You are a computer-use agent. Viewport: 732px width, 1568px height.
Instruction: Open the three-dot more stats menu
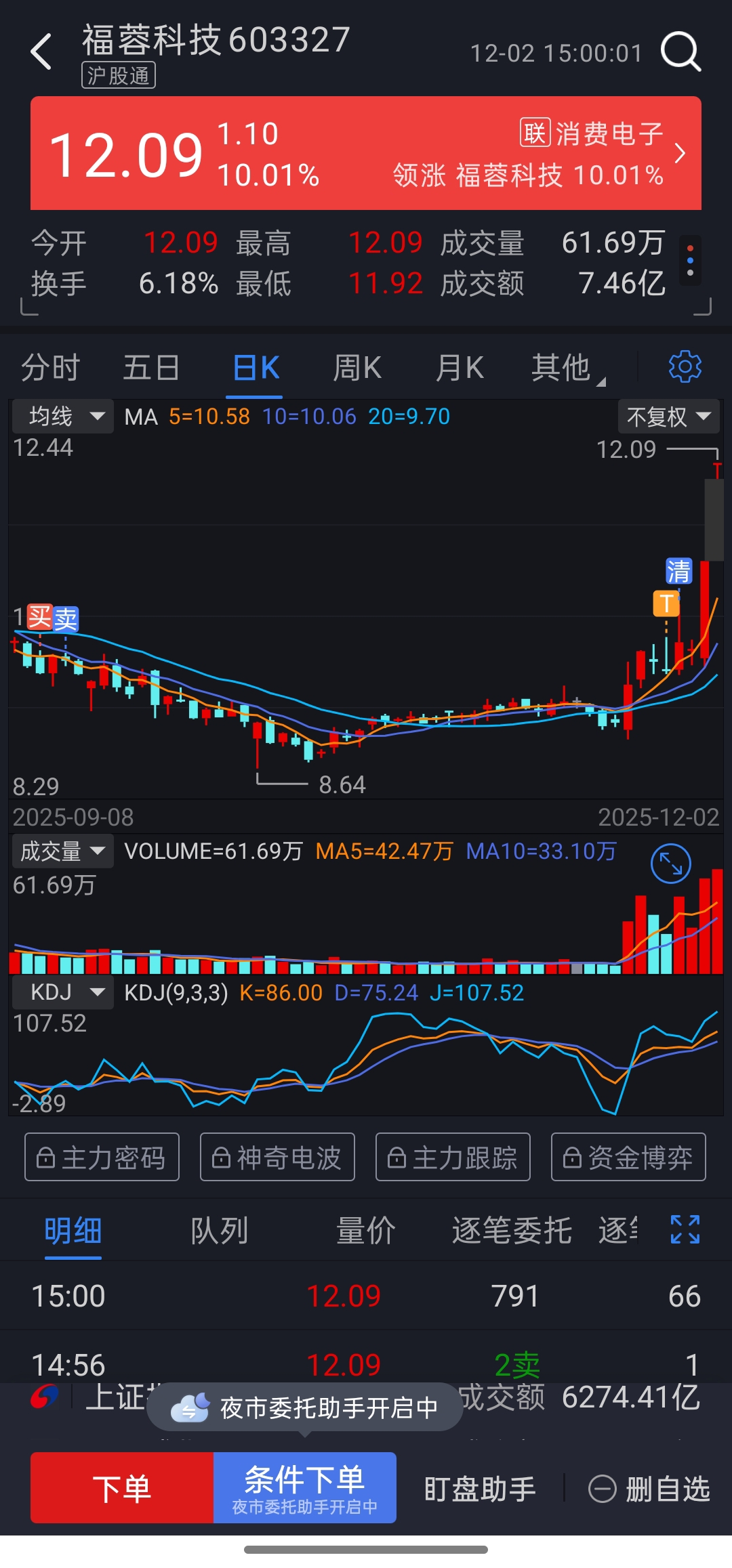[690, 261]
